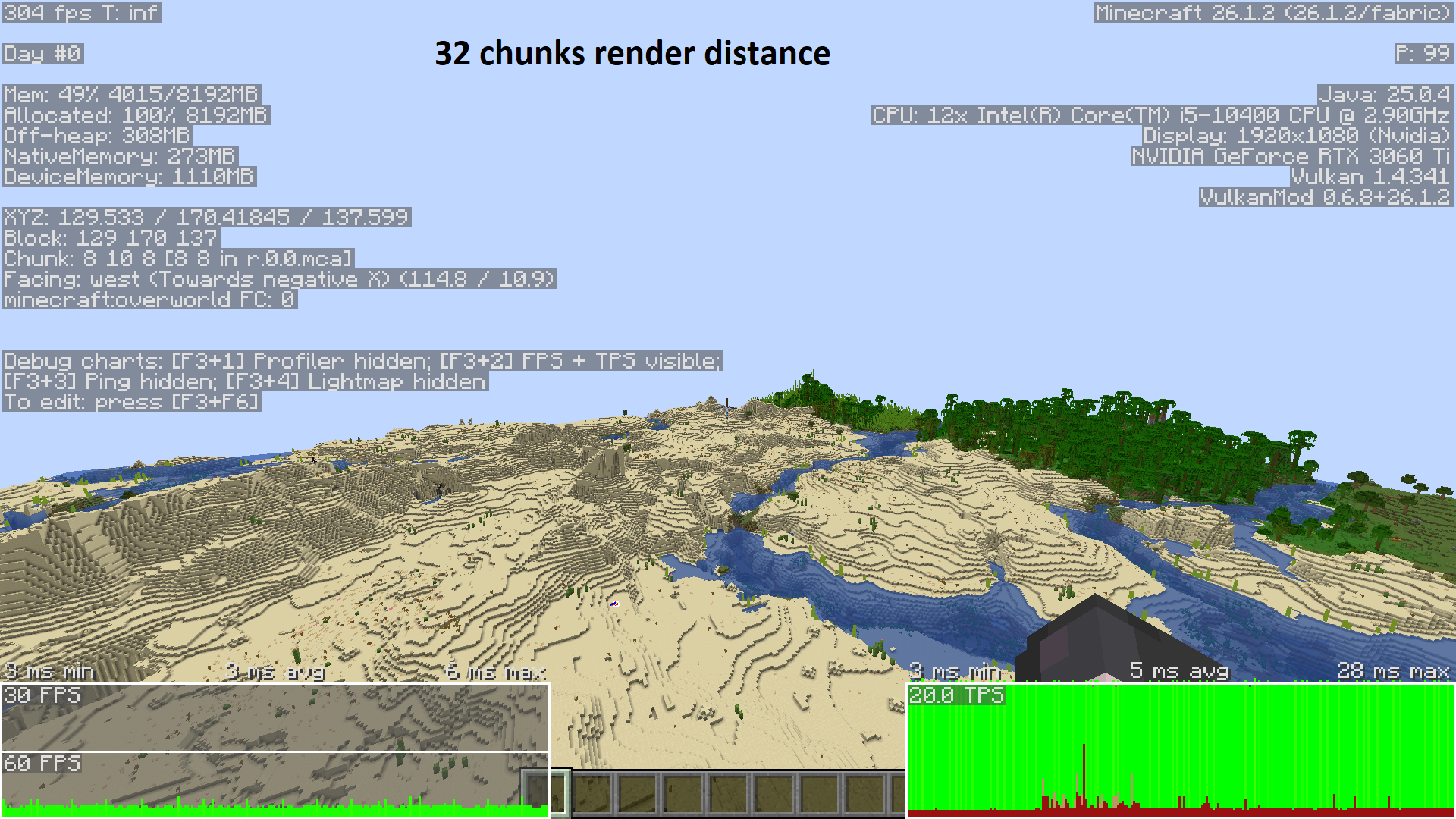This screenshot has width=1456, height=819.
Task: Click the "Vulkan 1.4.341" line
Action: (1372, 177)
